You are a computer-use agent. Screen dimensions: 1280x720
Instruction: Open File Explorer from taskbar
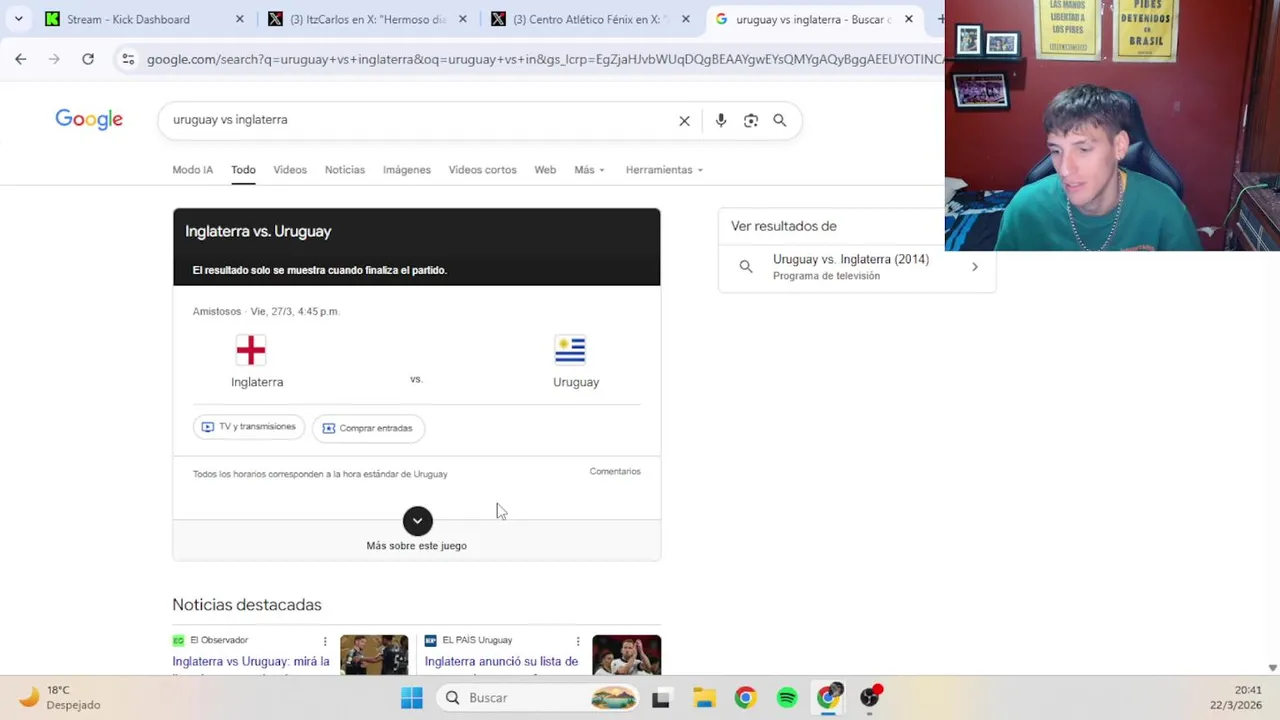point(704,698)
